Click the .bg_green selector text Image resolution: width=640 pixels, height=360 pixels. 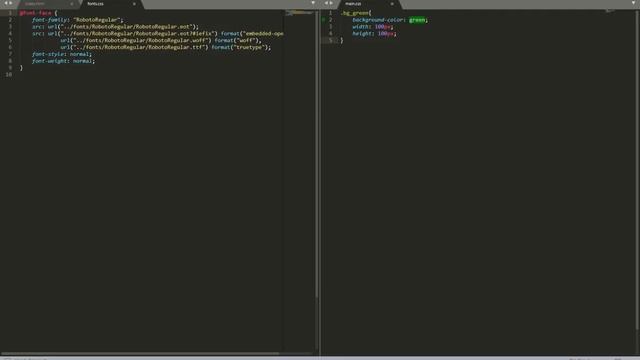coord(355,13)
